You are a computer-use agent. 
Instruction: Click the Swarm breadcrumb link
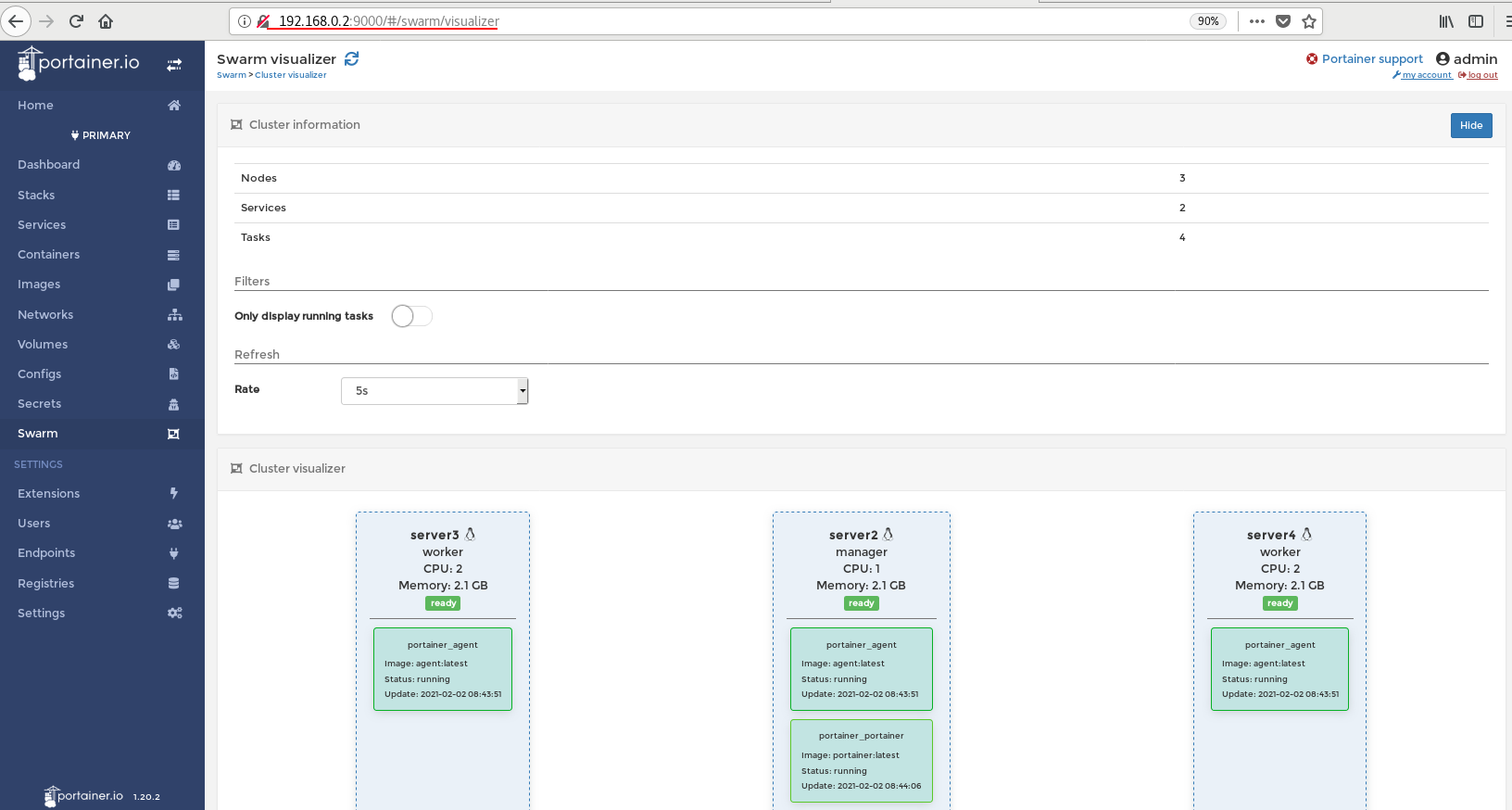(x=232, y=75)
